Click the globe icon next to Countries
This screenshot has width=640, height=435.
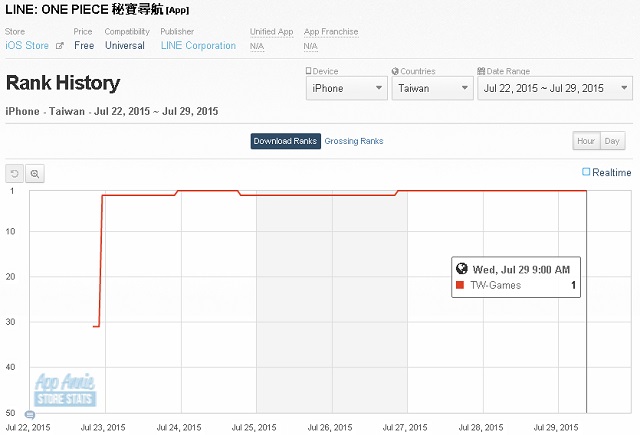pos(395,71)
